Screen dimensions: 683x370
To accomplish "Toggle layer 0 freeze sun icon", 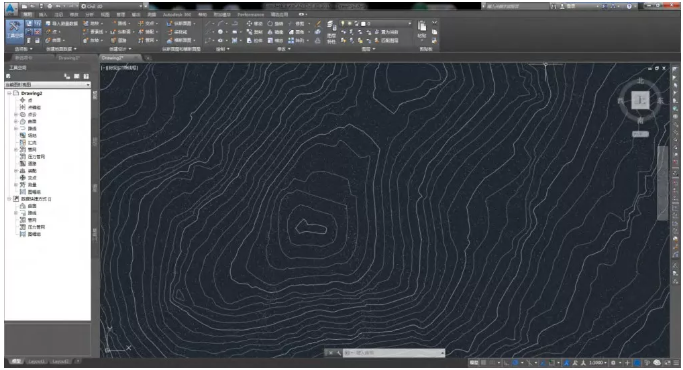I will (x=349, y=24).
